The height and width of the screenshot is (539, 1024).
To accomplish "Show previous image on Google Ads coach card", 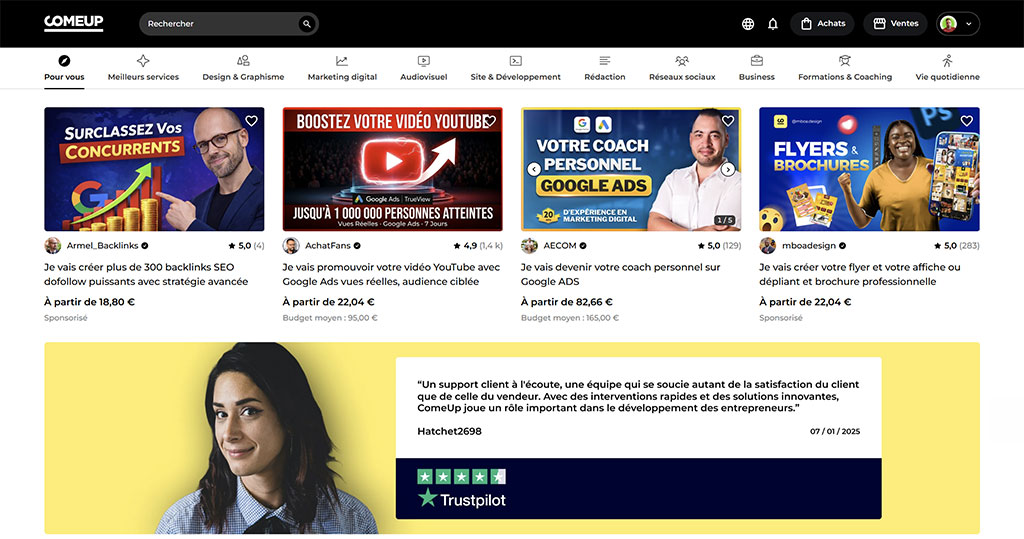I will pos(535,169).
